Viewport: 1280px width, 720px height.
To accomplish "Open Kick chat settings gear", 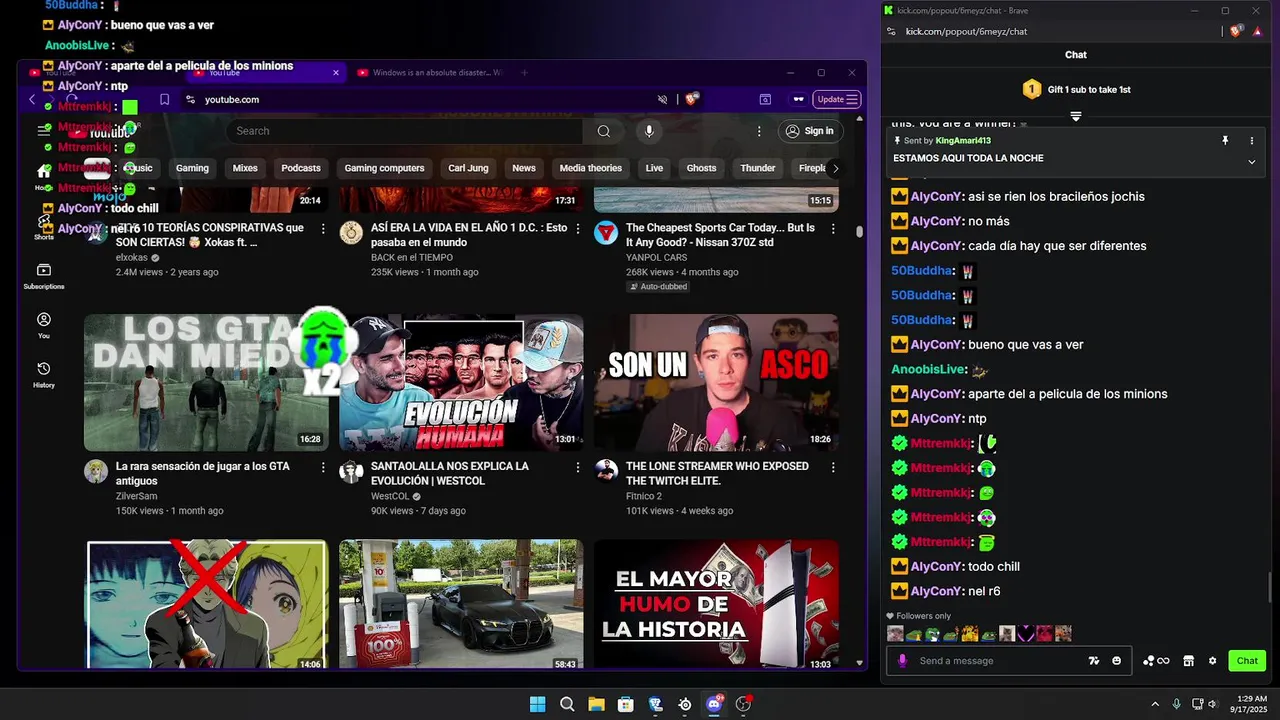I will point(1212,661).
